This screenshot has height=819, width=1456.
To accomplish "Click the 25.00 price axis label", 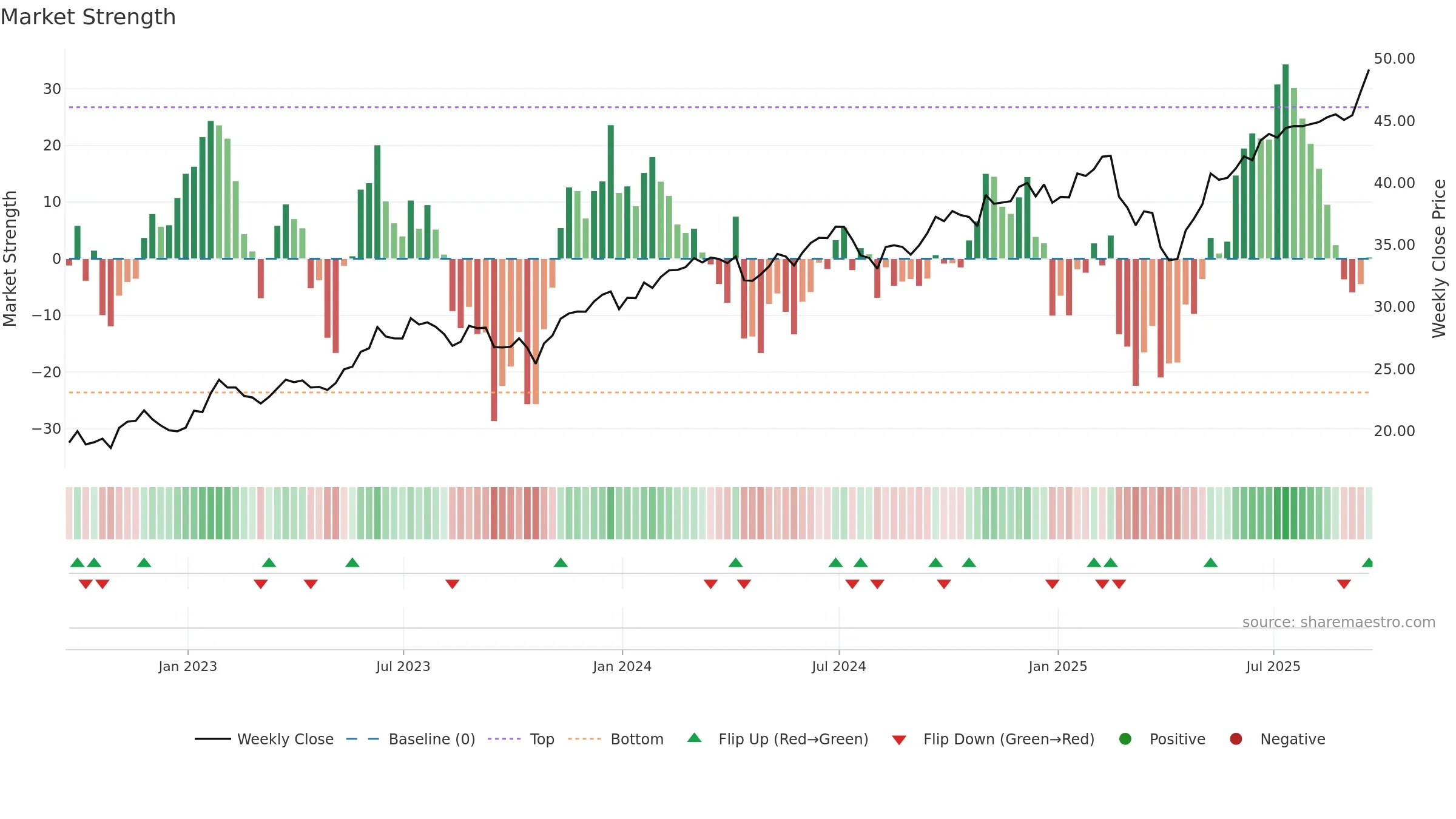I will [x=1394, y=369].
